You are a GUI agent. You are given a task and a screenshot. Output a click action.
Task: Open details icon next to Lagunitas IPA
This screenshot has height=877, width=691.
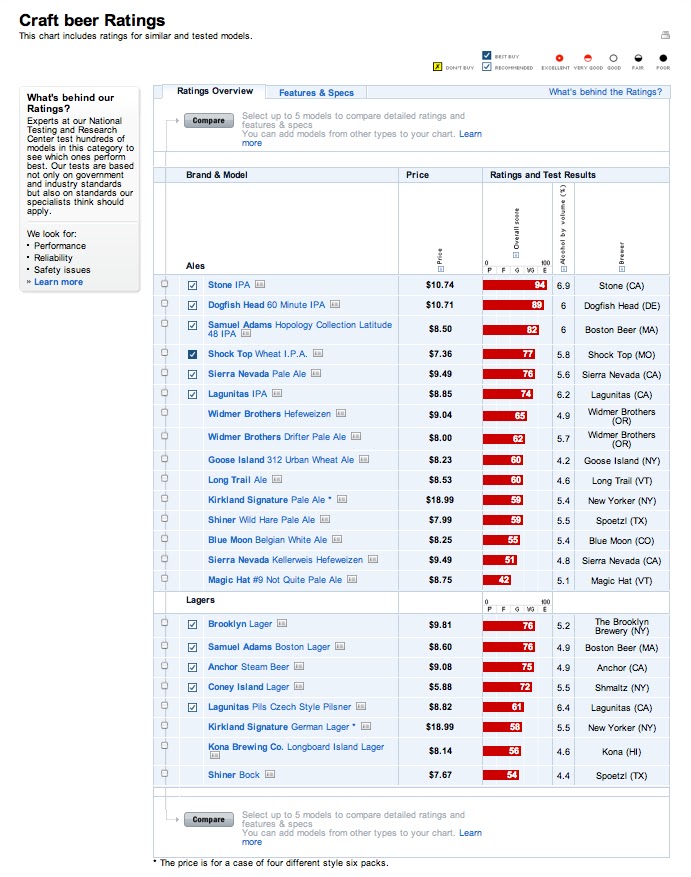tap(277, 393)
